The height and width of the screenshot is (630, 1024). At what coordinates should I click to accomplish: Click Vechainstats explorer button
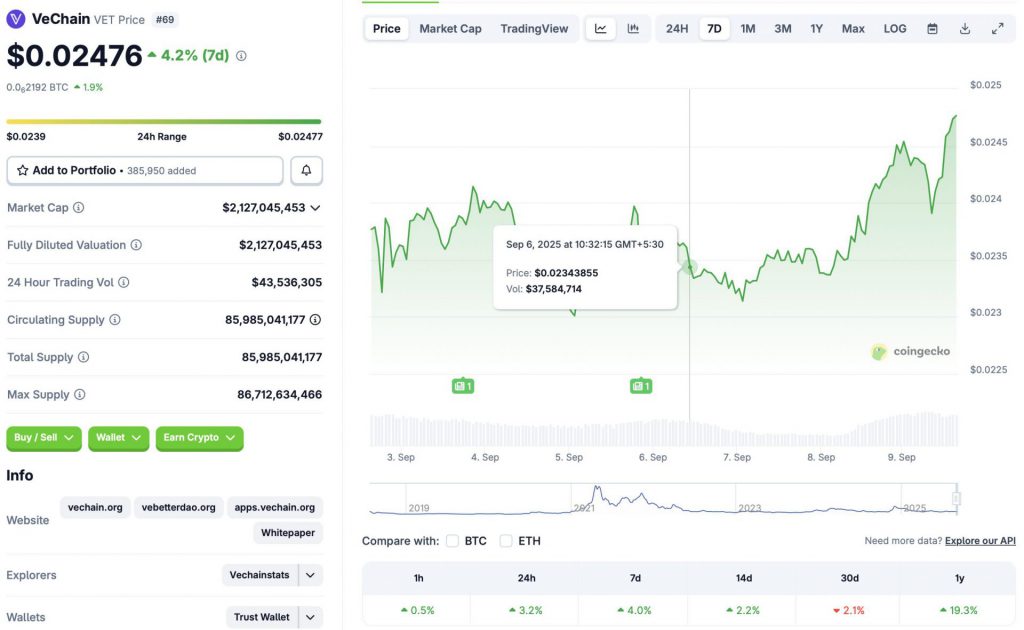pos(259,575)
